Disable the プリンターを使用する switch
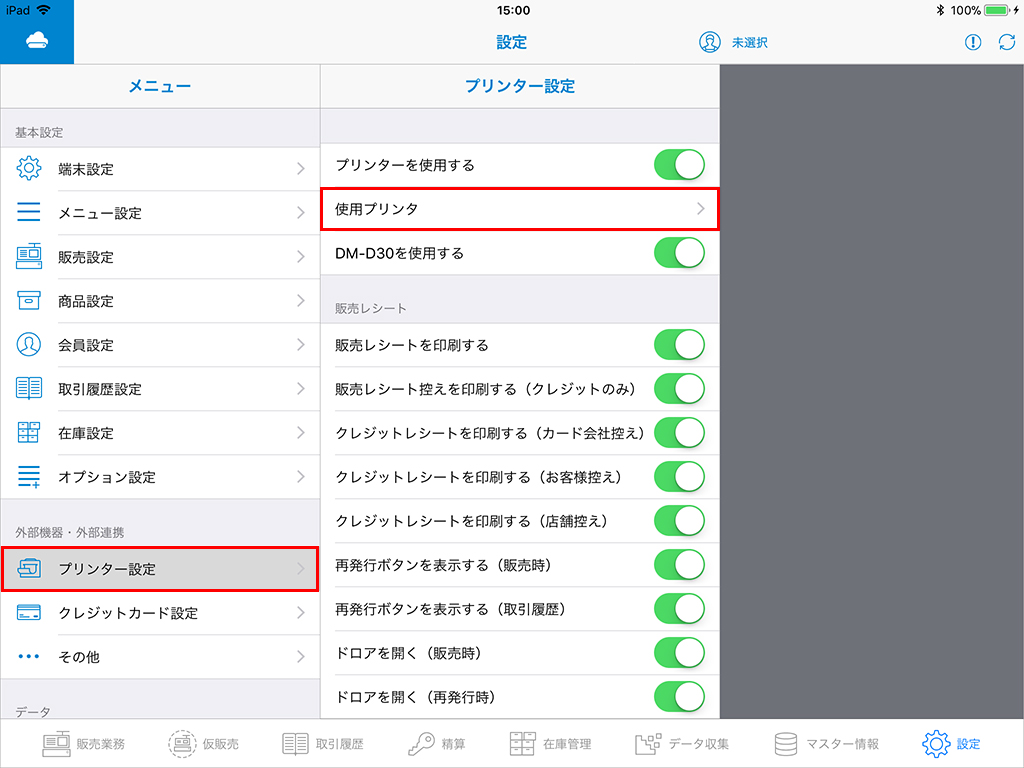This screenshot has height=768, width=1024. [x=679, y=165]
